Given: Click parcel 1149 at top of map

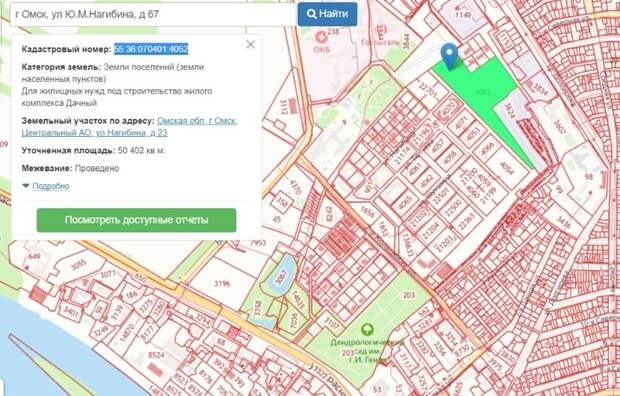Looking at the screenshot, I should coord(463,15).
